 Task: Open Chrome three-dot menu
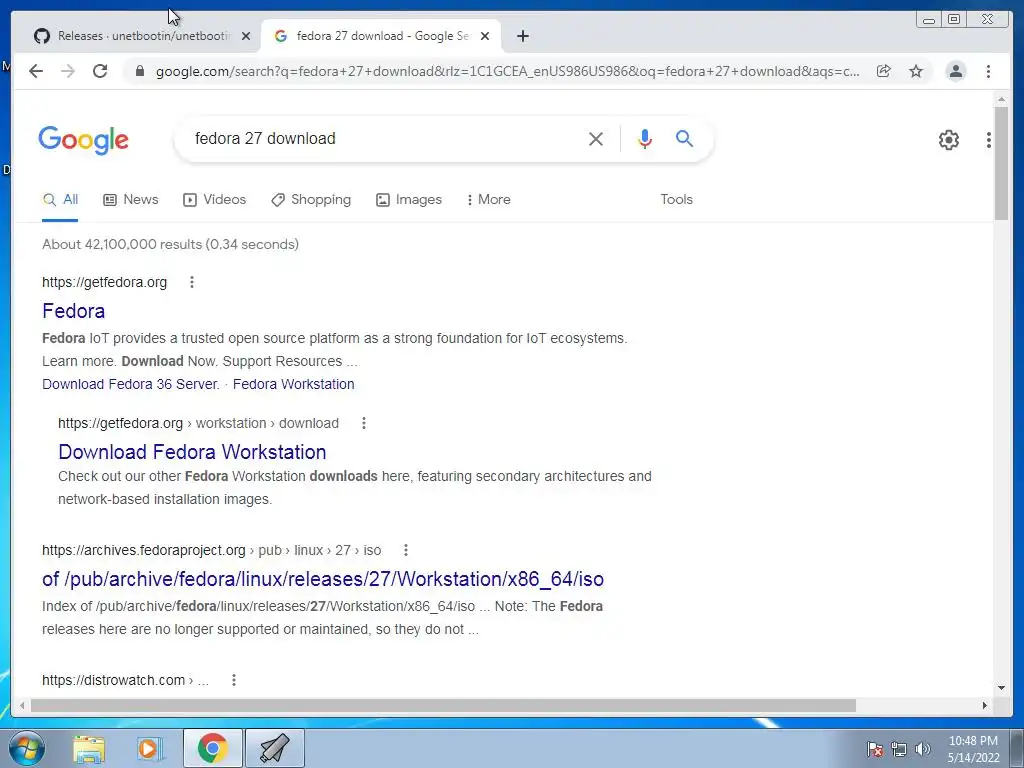[x=988, y=71]
